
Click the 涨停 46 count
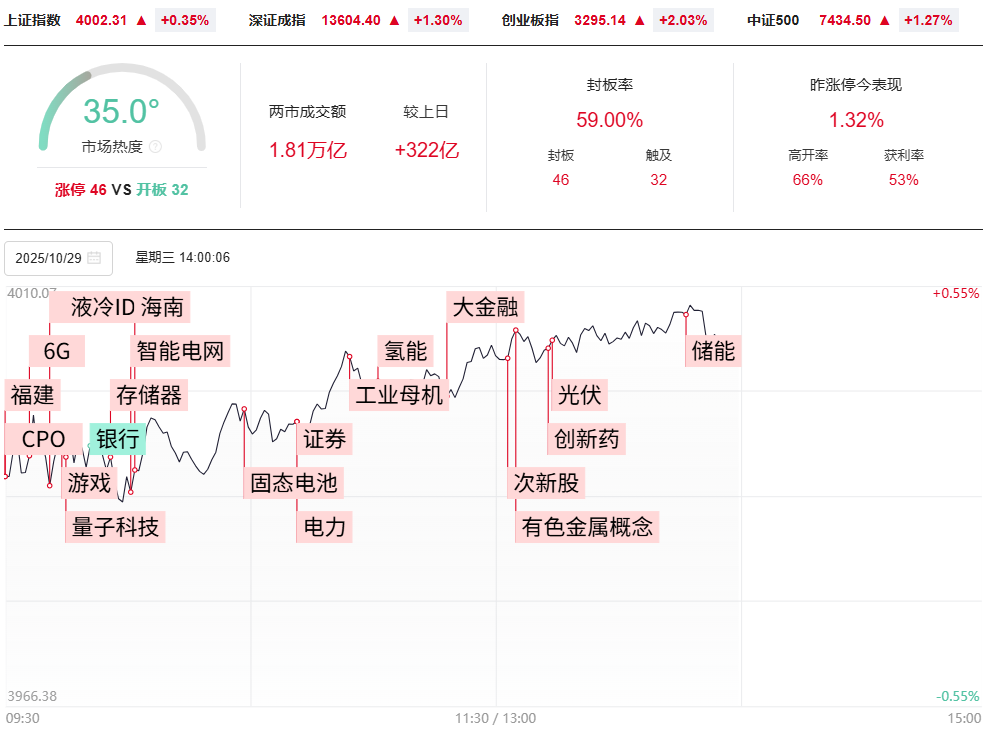tap(81, 189)
